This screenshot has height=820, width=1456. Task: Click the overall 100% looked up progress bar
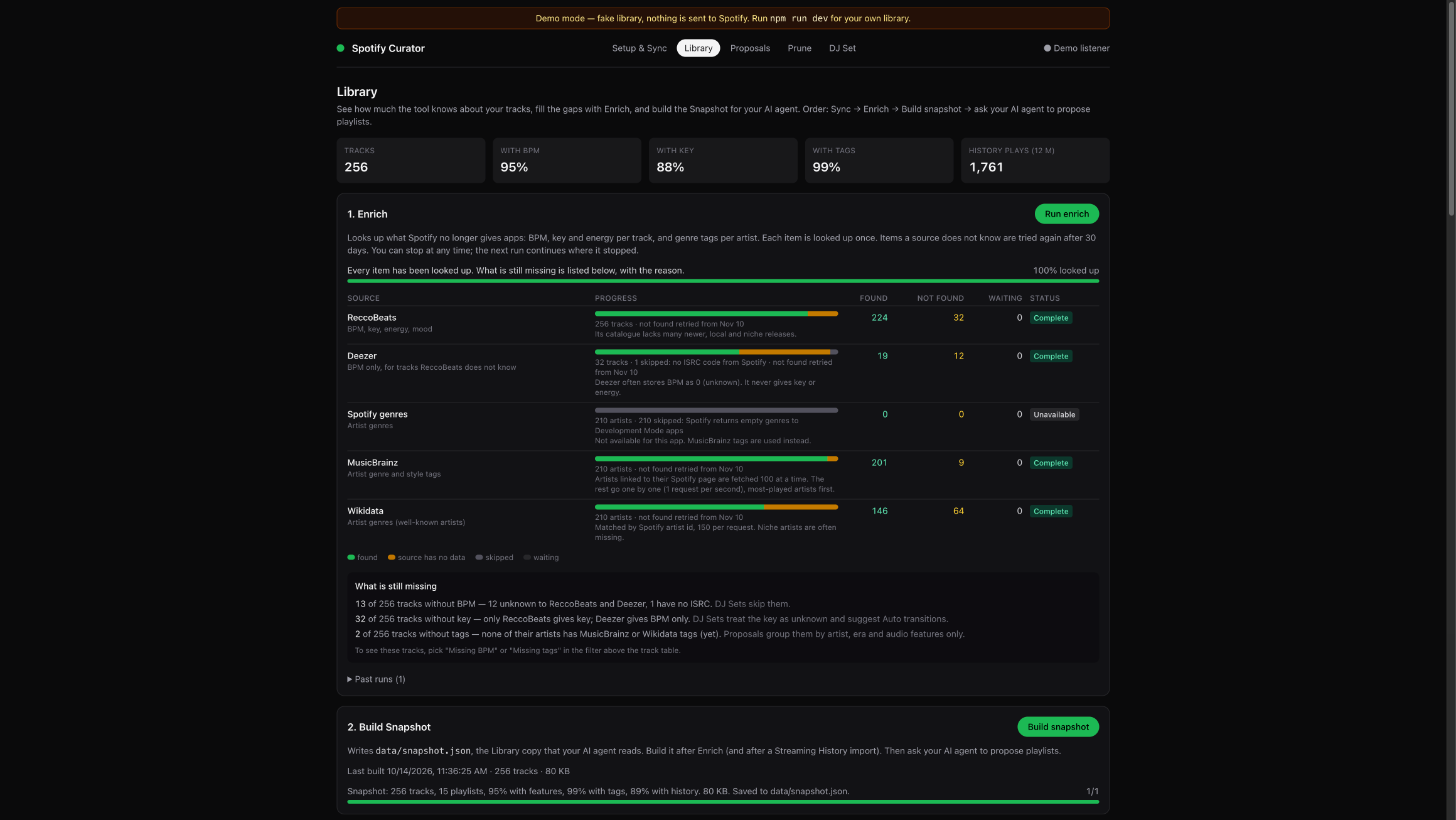(x=723, y=281)
